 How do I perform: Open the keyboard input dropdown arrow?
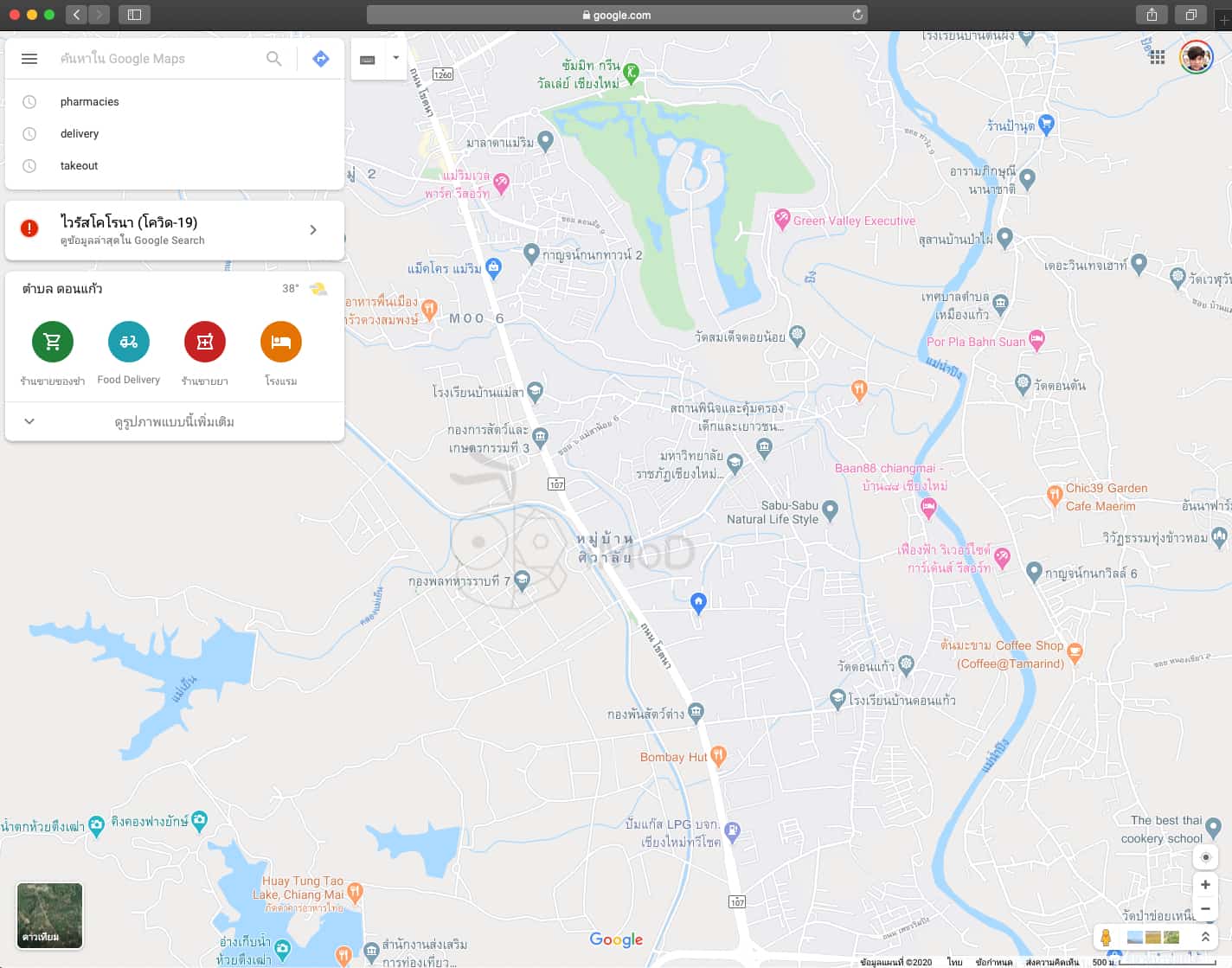[x=395, y=58]
